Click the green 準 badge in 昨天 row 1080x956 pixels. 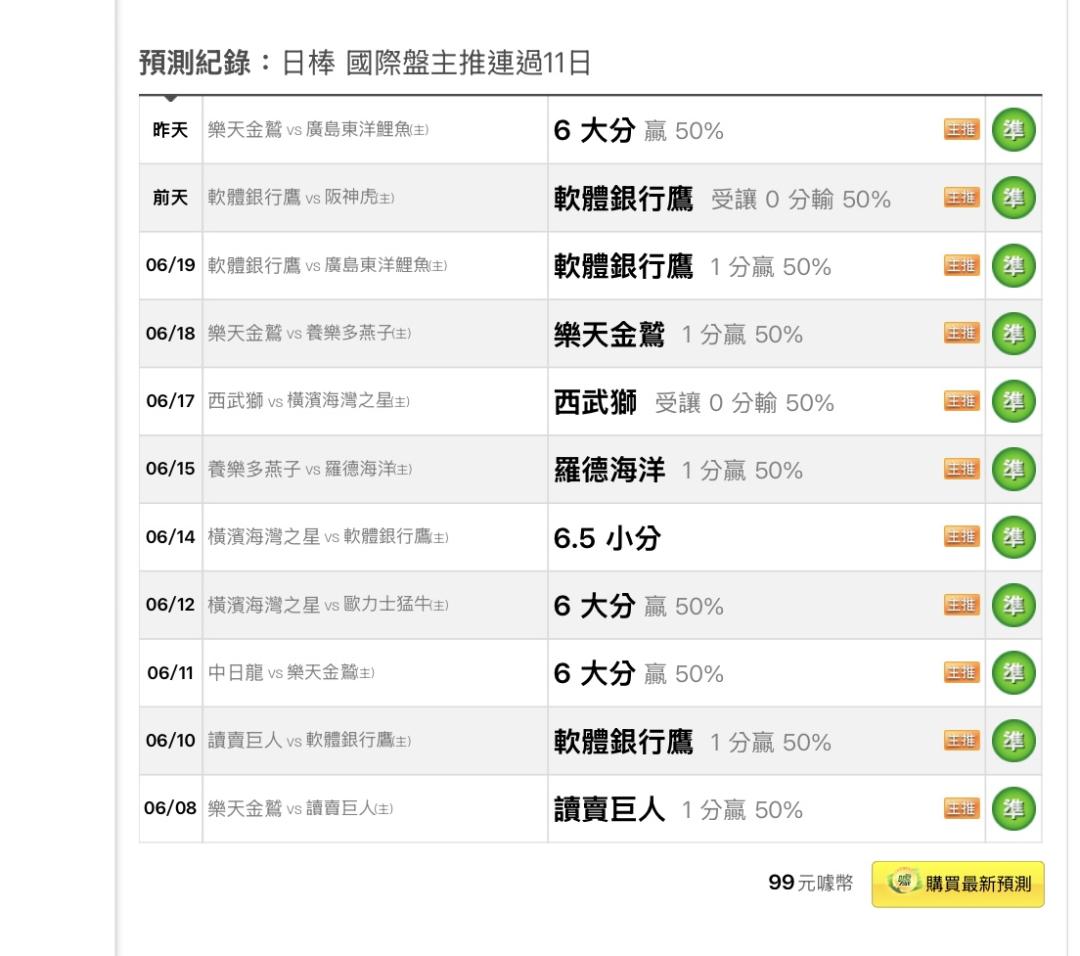coord(1013,130)
